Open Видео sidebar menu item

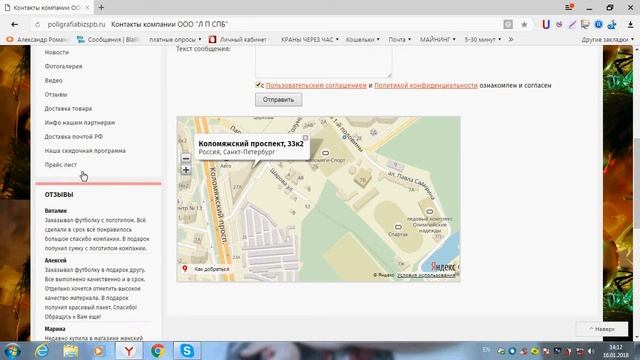coord(53,80)
